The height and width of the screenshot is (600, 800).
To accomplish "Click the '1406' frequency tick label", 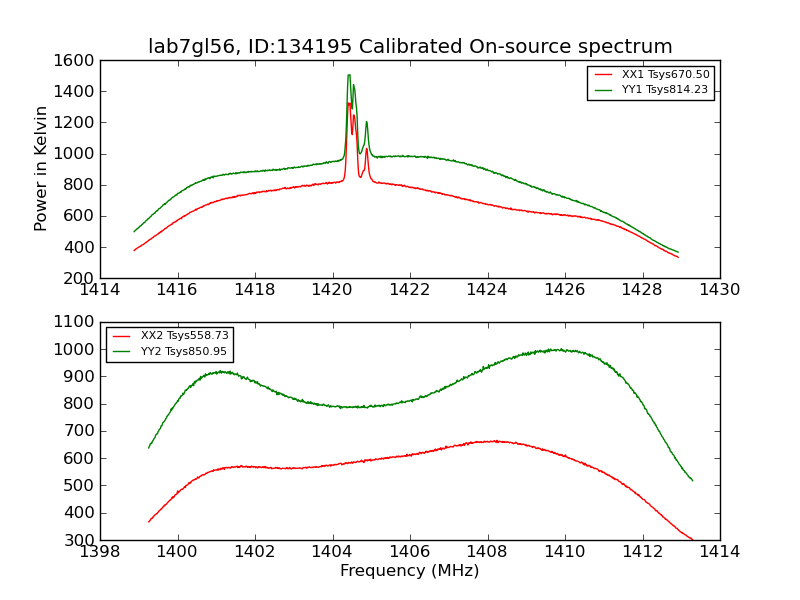I will pos(410,552).
